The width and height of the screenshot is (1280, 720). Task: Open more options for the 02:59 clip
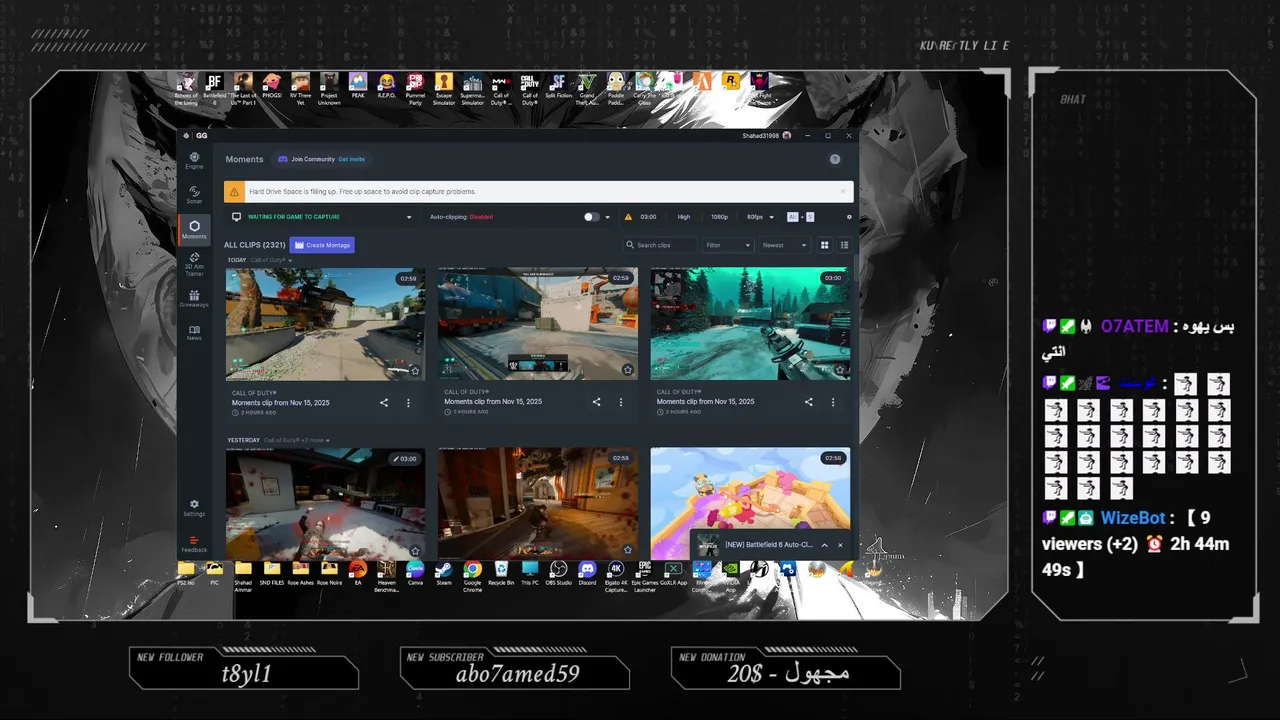[x=620, y=402]
